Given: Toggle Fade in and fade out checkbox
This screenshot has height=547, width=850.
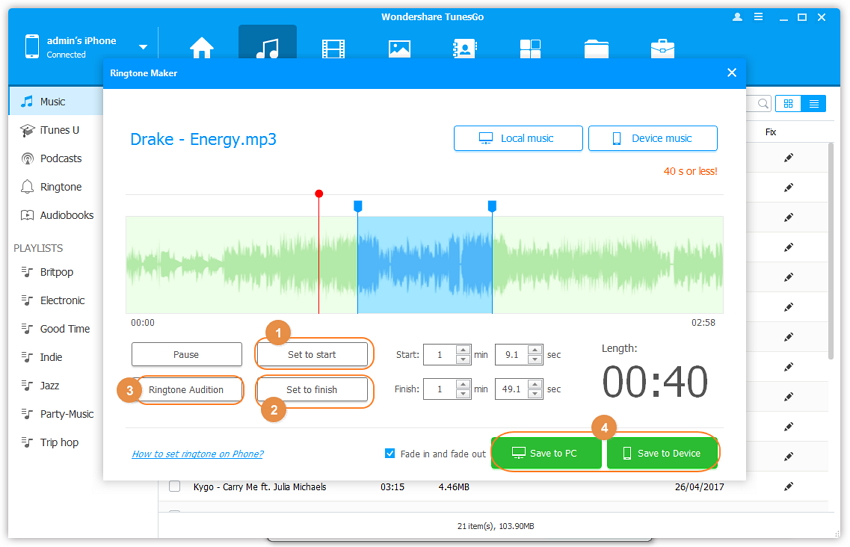Looking at the screenshot, I should pyautogui.click(x=390, y=453).
